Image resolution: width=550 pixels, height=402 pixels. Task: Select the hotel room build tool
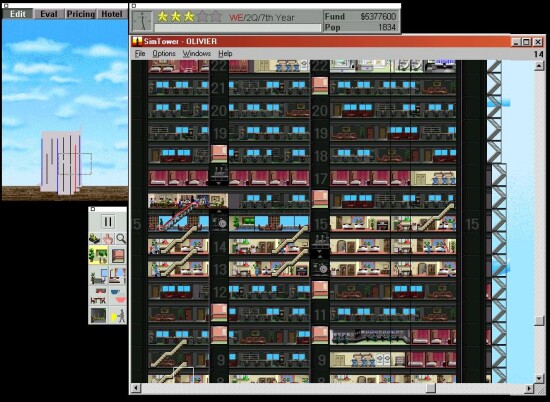pos(118,276)
